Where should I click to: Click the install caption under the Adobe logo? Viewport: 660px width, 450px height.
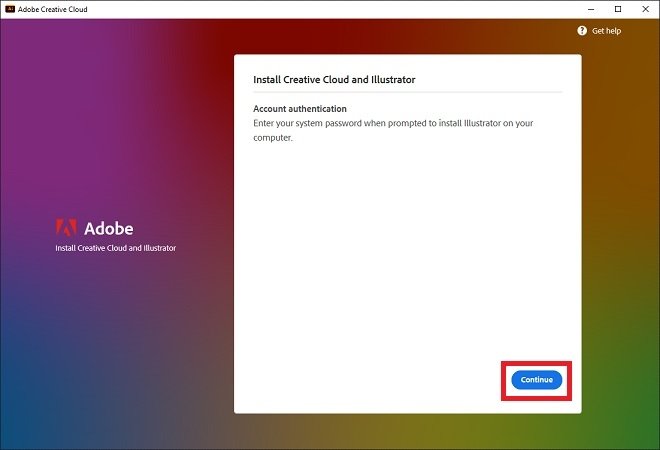click(x=115, y=248)
